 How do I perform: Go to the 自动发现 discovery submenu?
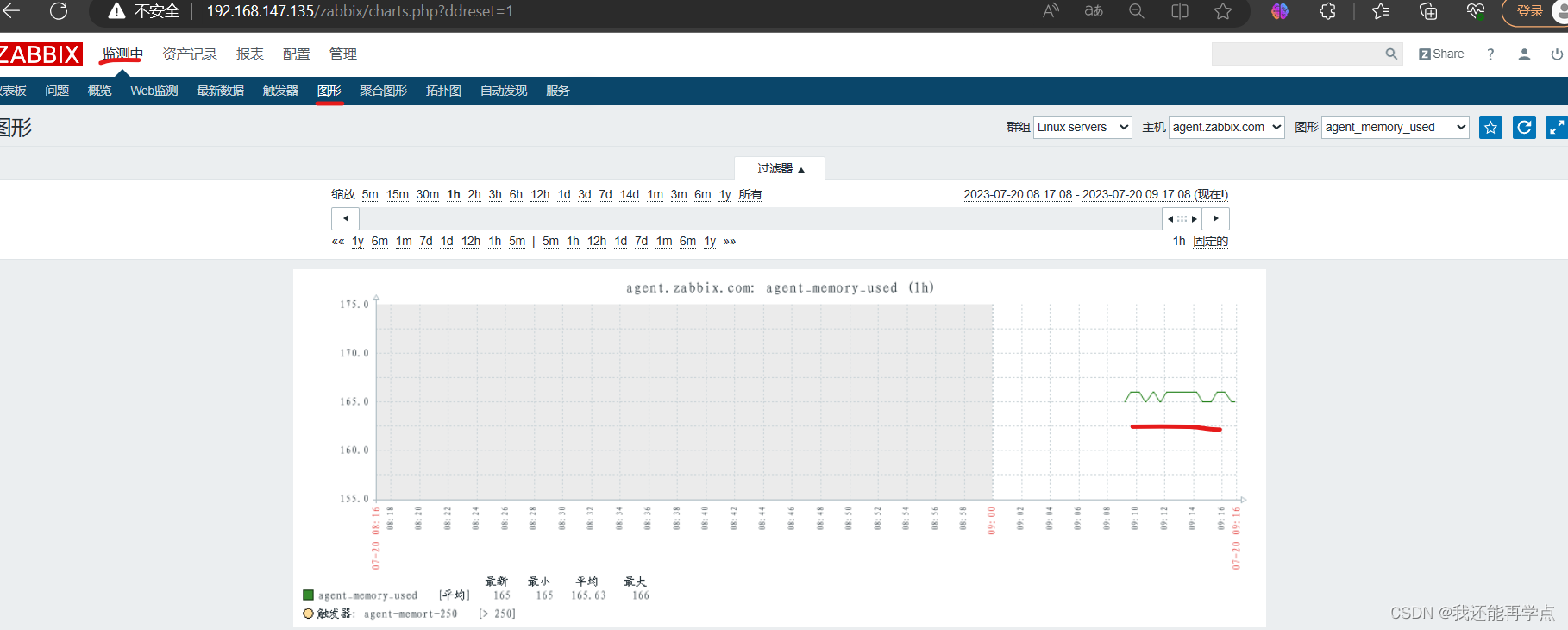coord(504,91)
